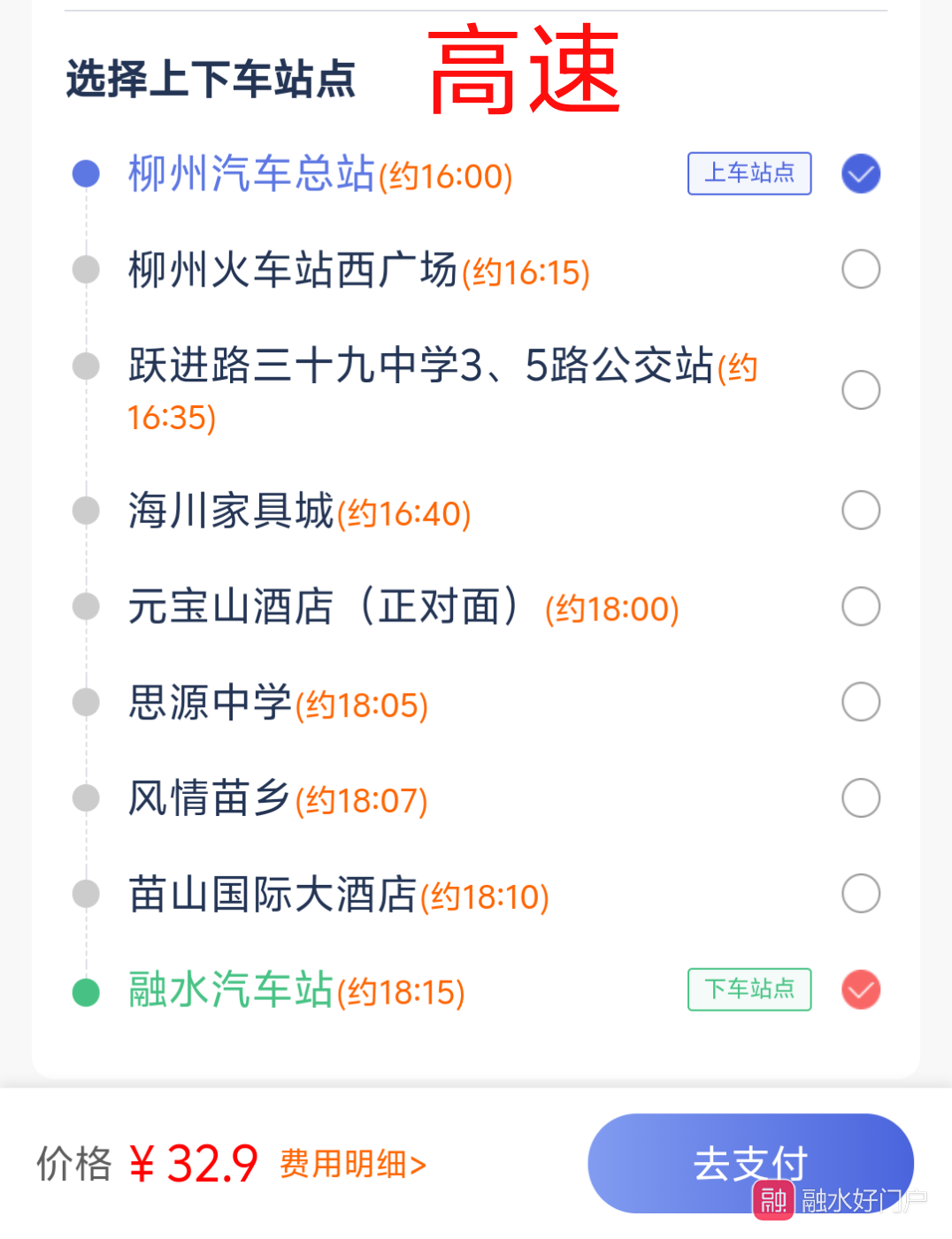Select 海川家具城 stop radio button
The image size is (952, 1239).
[861, 510]
